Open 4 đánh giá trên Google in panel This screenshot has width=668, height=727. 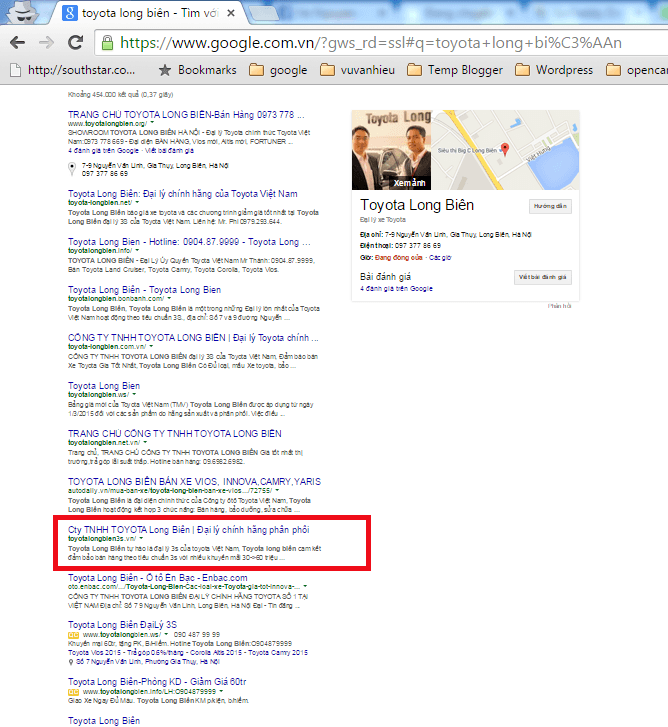[x=396, y=288]
